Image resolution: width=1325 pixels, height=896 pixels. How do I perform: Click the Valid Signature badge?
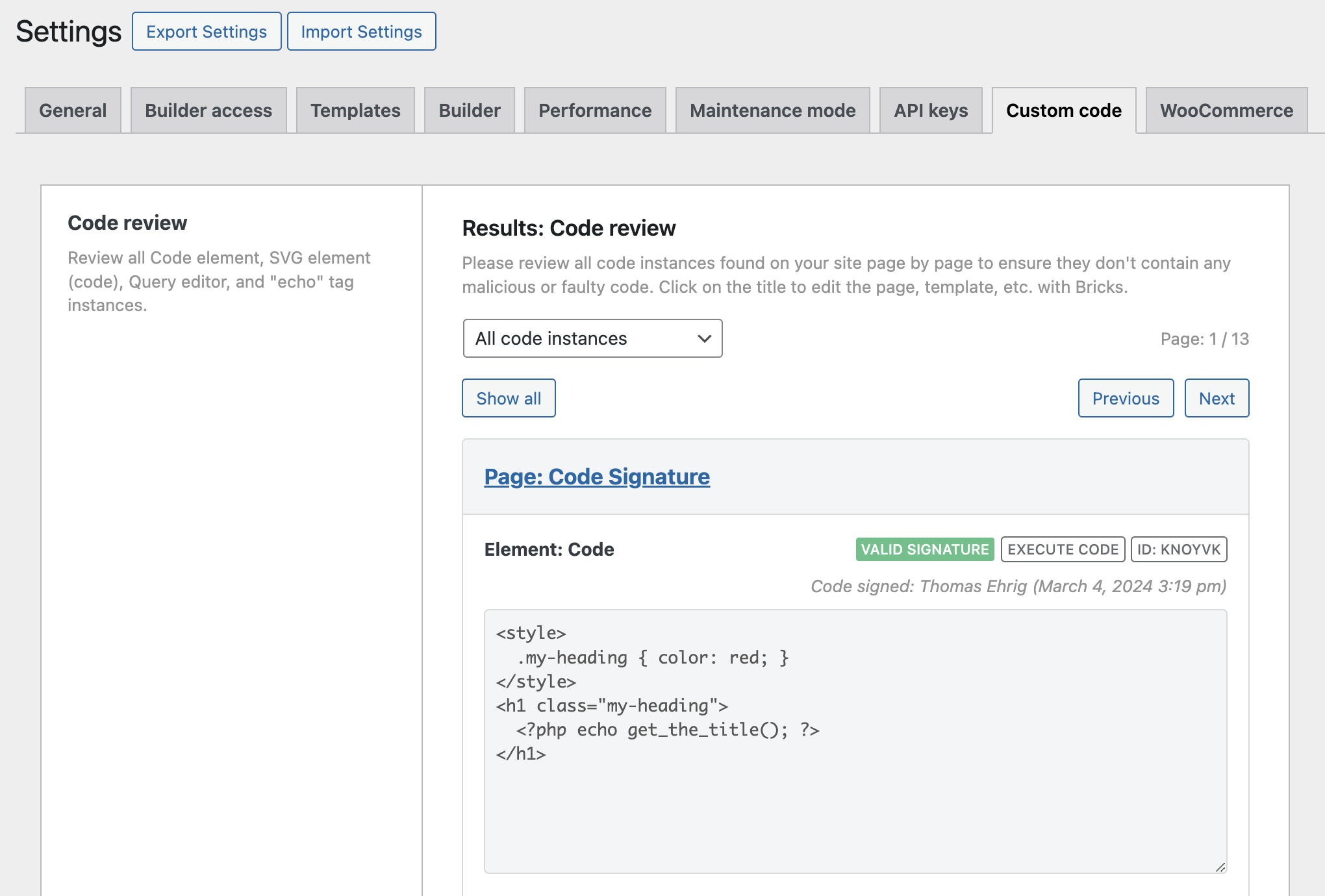[x=924, y=549]
